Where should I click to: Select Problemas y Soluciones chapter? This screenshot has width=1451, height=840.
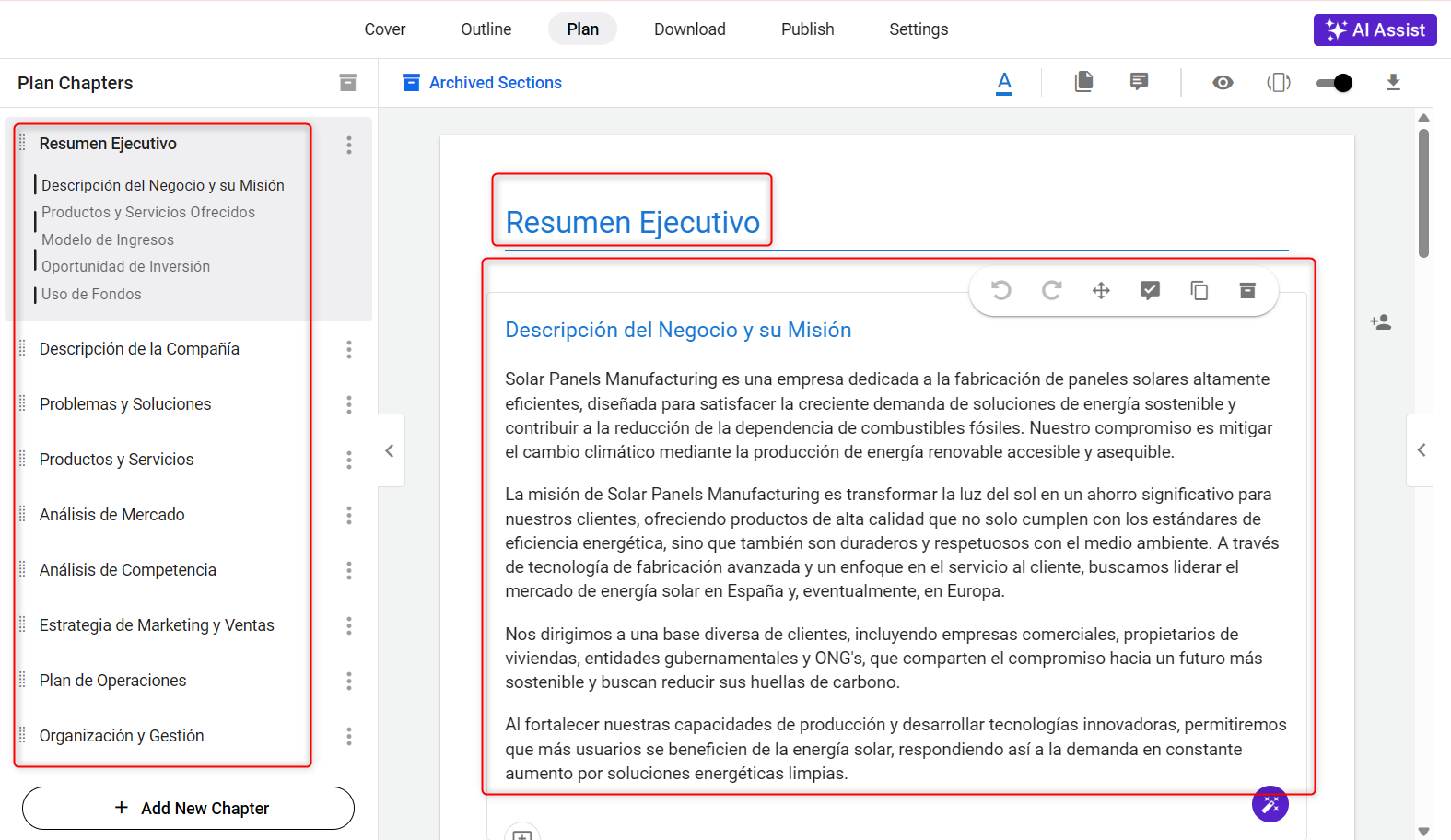pos(125,404)
